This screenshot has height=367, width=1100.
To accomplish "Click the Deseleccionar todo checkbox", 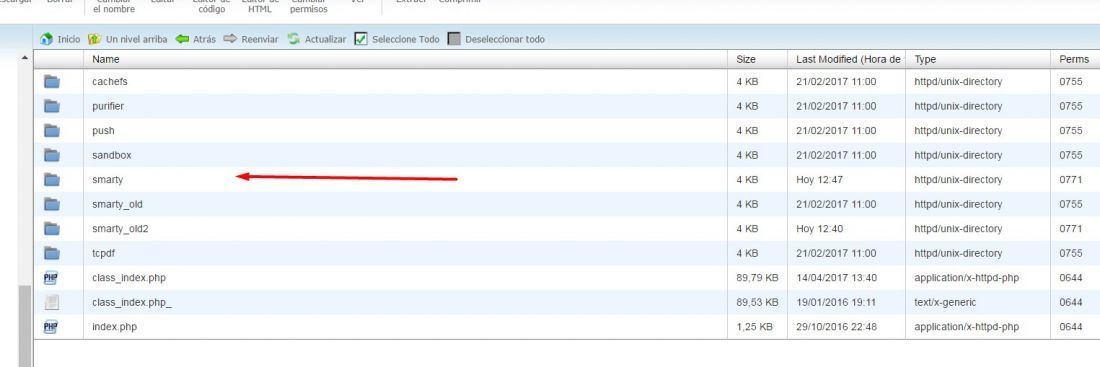I will click(x=454, y=39).
